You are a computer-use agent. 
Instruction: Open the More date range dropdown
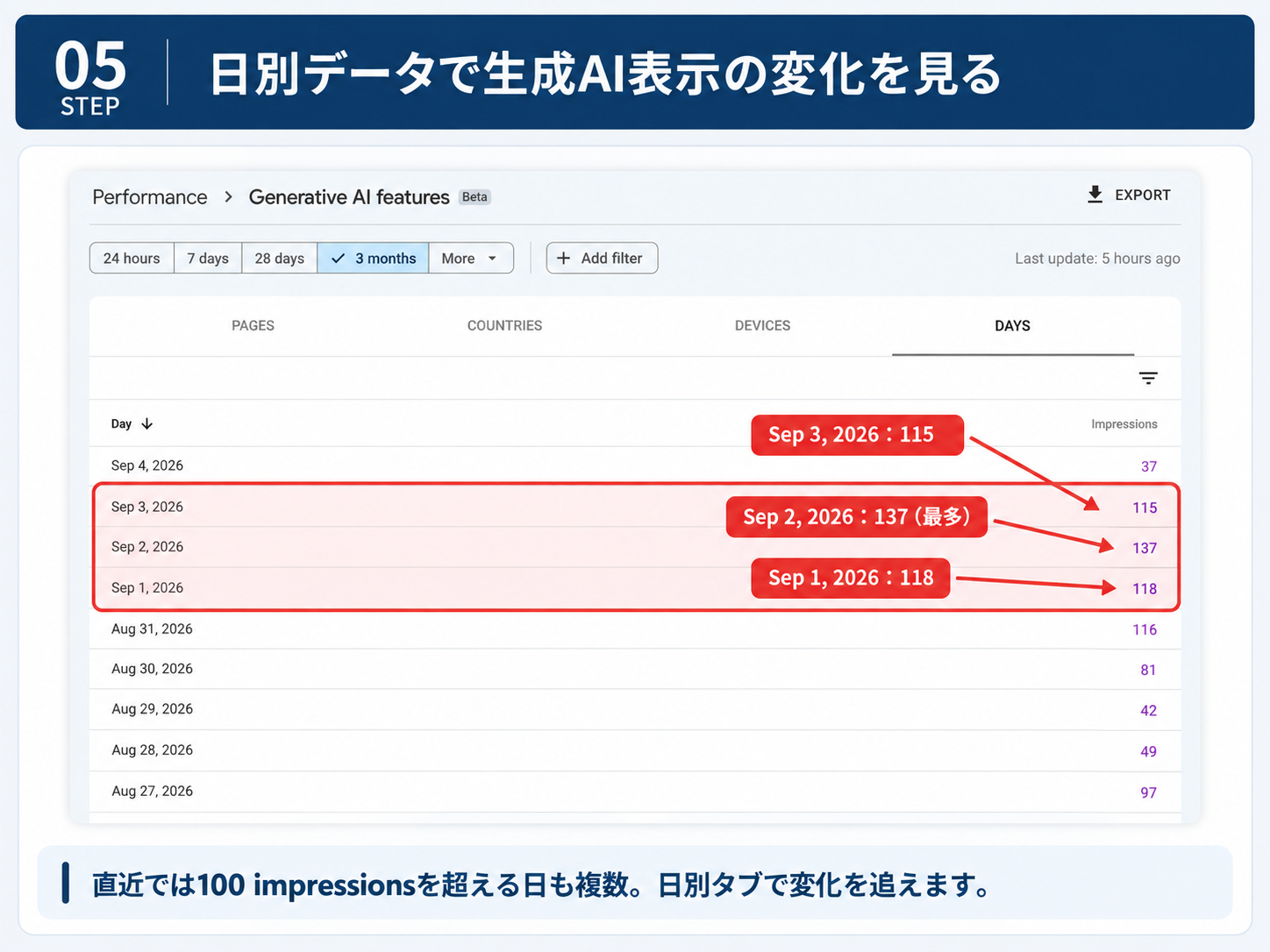tap(471, 258)
